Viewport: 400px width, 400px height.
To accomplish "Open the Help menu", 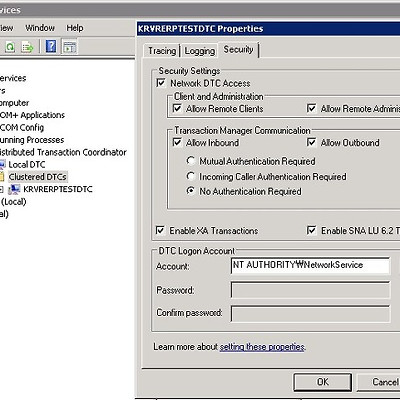I will coord(75,28).
